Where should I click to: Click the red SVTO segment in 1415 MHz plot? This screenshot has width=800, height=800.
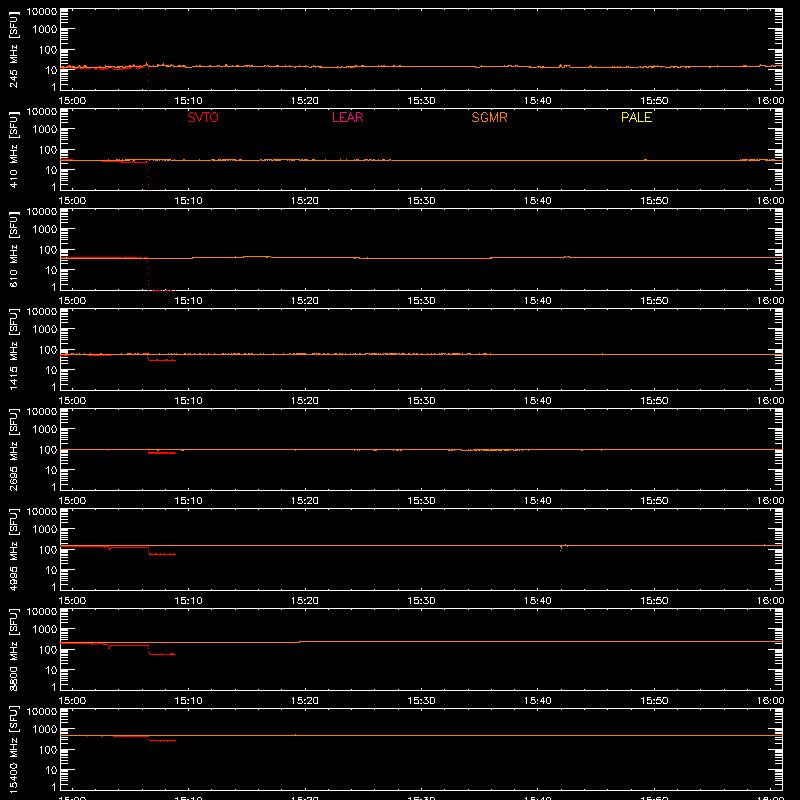[x=162, y=360]
